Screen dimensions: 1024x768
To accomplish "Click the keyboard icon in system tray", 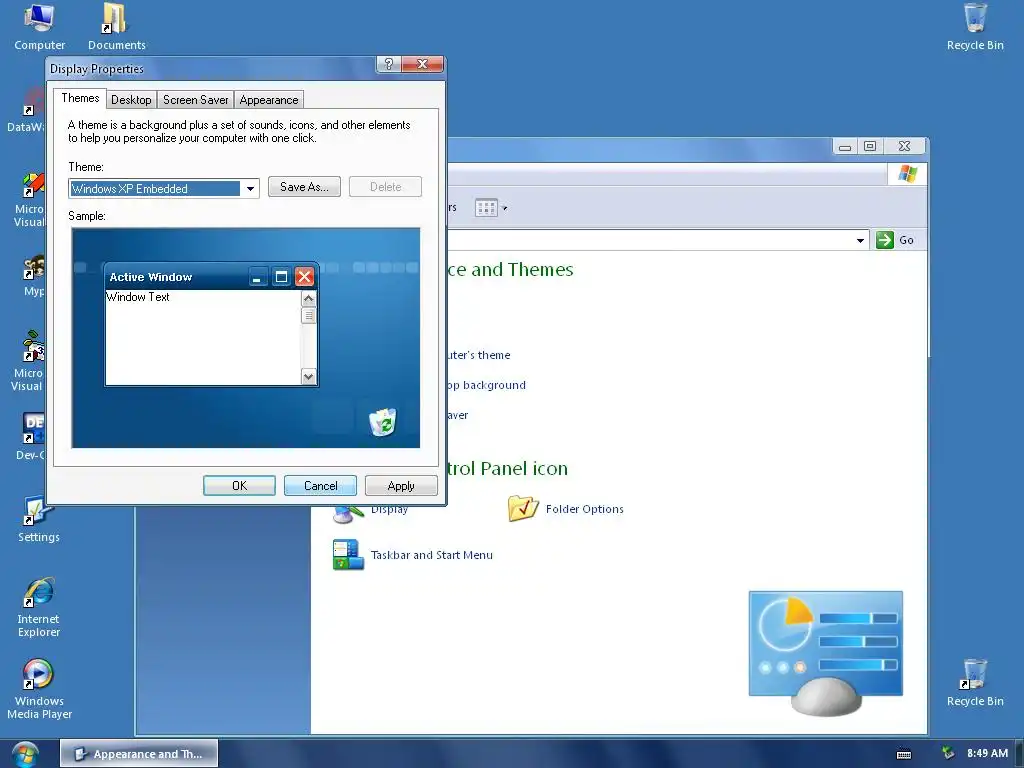I will [904, 754].
